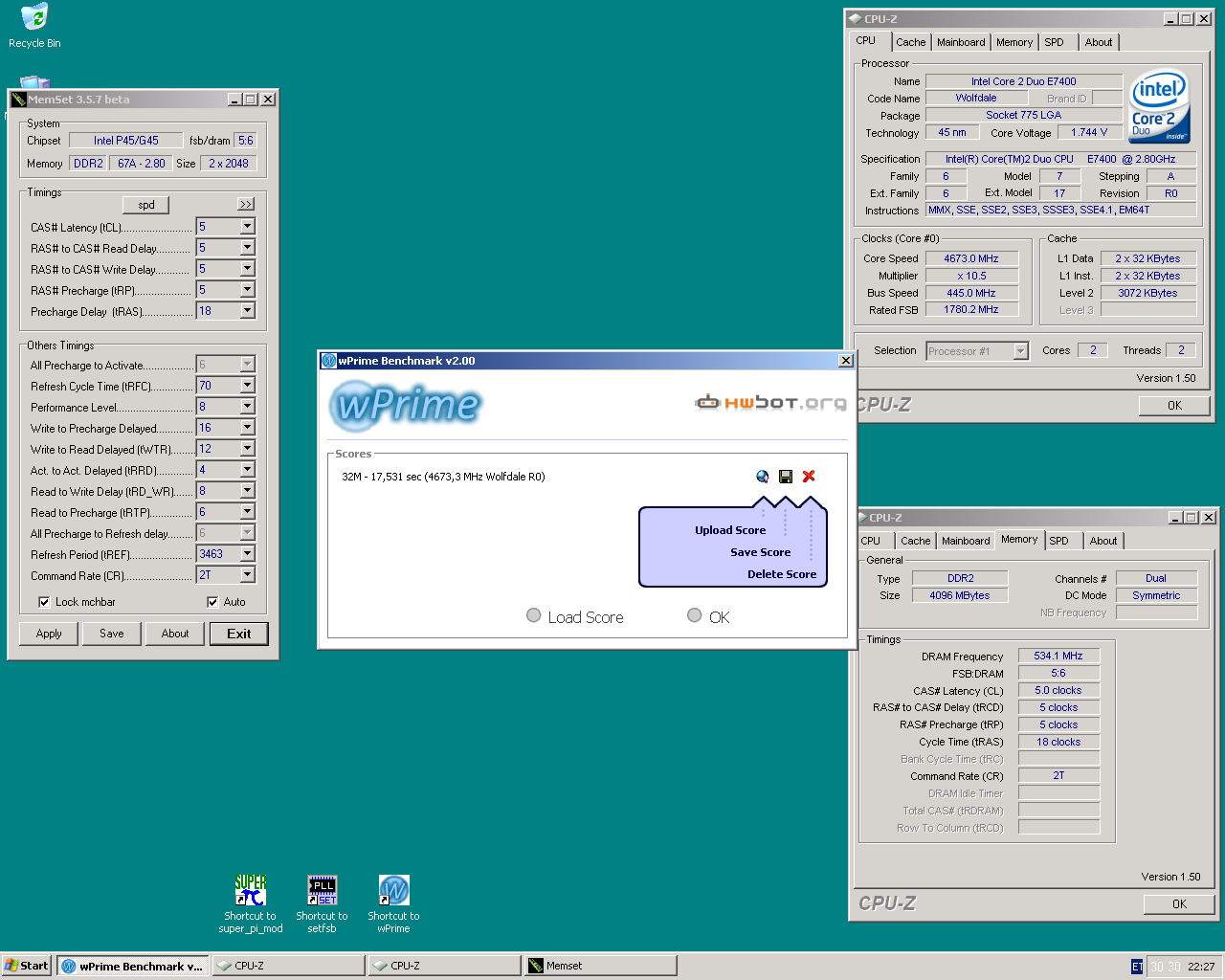Click the Start button on the taskbar

[x=27, y=966]
